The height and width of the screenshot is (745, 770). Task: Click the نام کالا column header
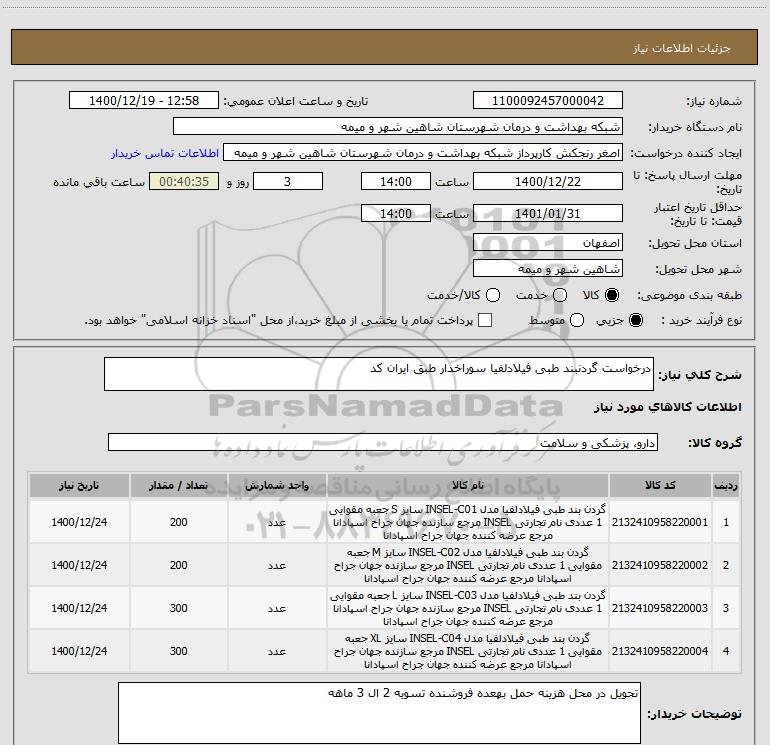pos(468,486)
